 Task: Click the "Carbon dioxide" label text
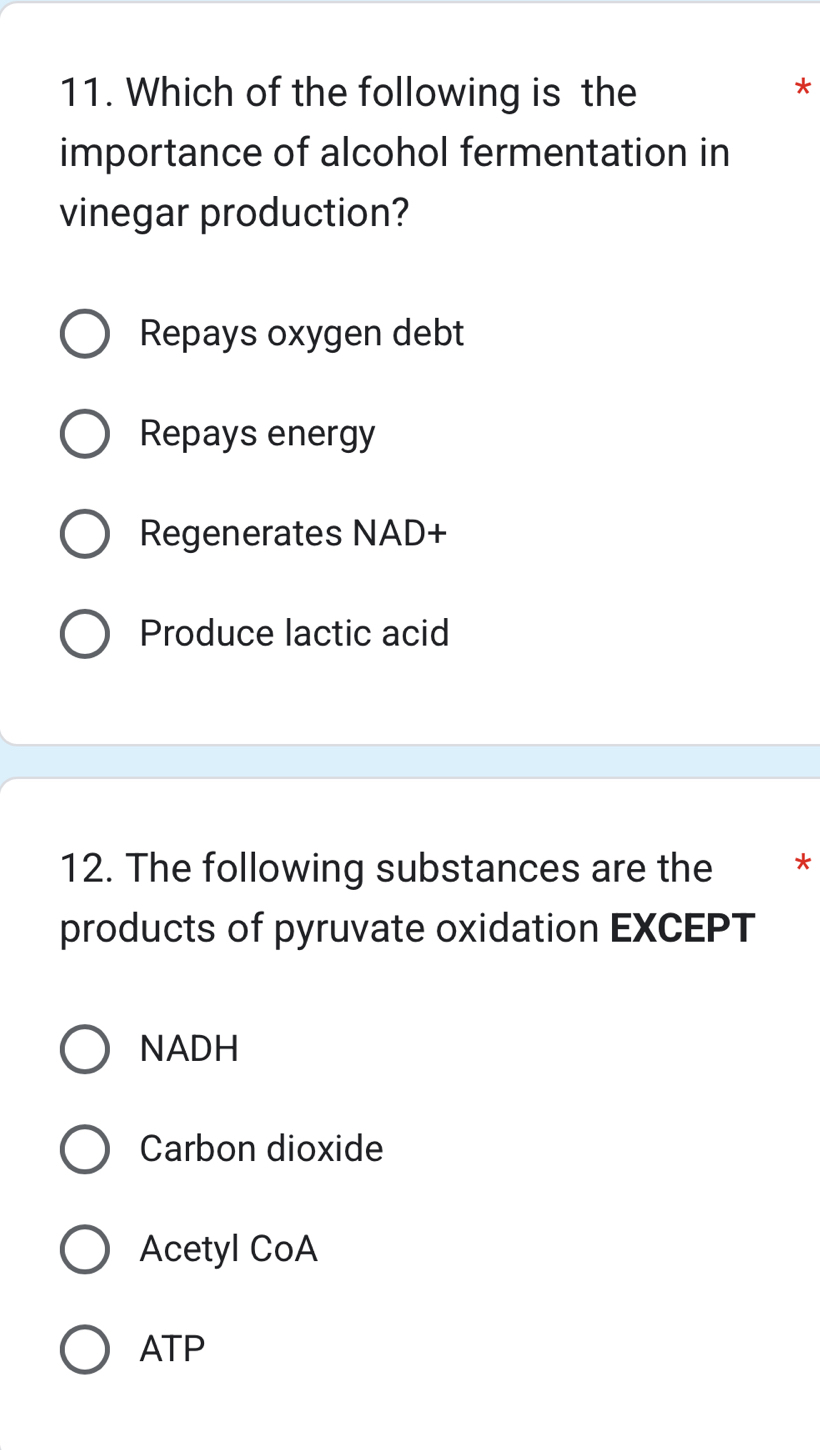click(x=260, y=1148)
